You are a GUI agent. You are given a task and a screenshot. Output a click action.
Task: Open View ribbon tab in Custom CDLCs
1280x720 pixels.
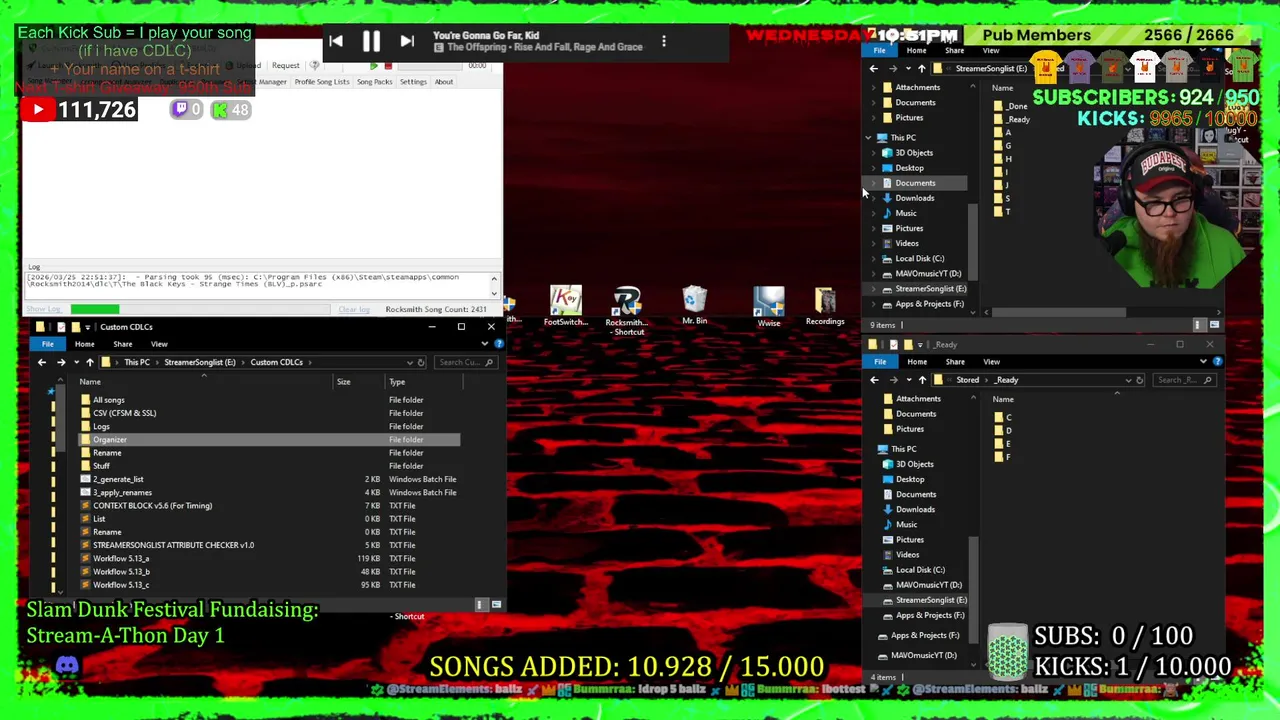pyautogui.click(x=159, y=344)
